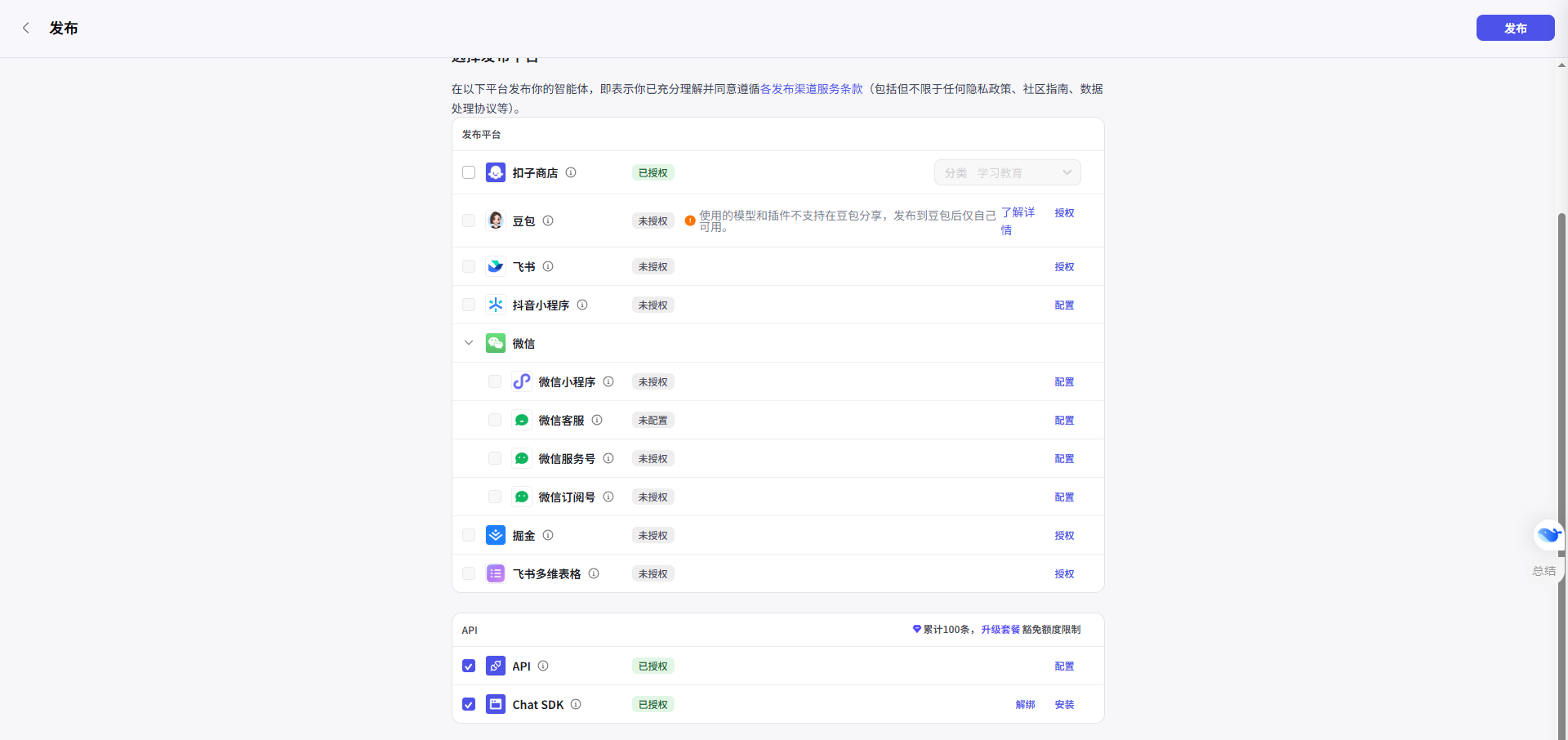Open the 升级套餐 link
Viewport: 1568px width, 740px height.
pyautogui.click(x=1000, y=629)
